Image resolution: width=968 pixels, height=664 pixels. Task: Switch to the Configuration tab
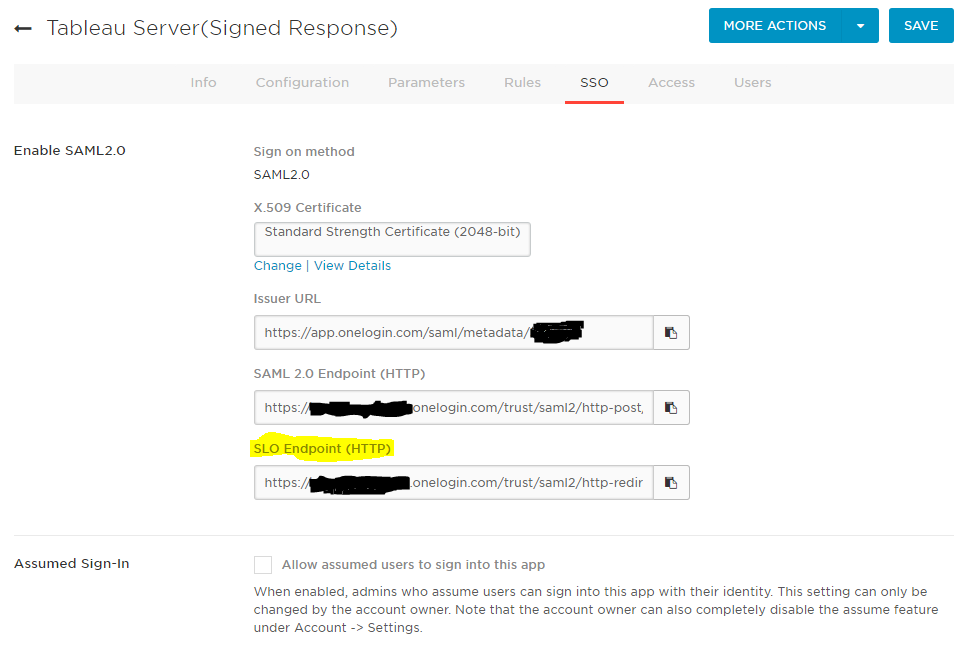point(302,83)
